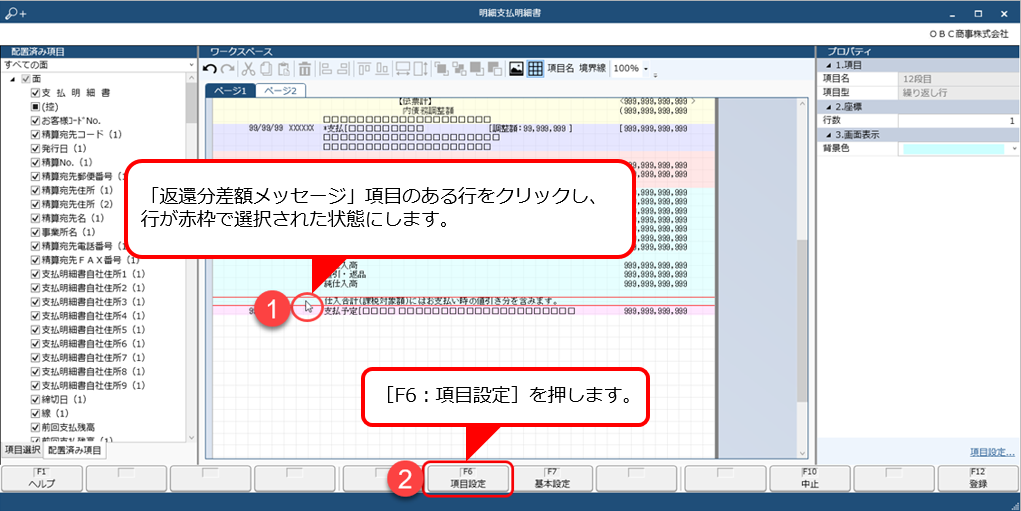The width and height of the screenshot is (1021, 511).
Task: Uncheck 精算宛先コード（1） checkbox
Action: [36, 134]
